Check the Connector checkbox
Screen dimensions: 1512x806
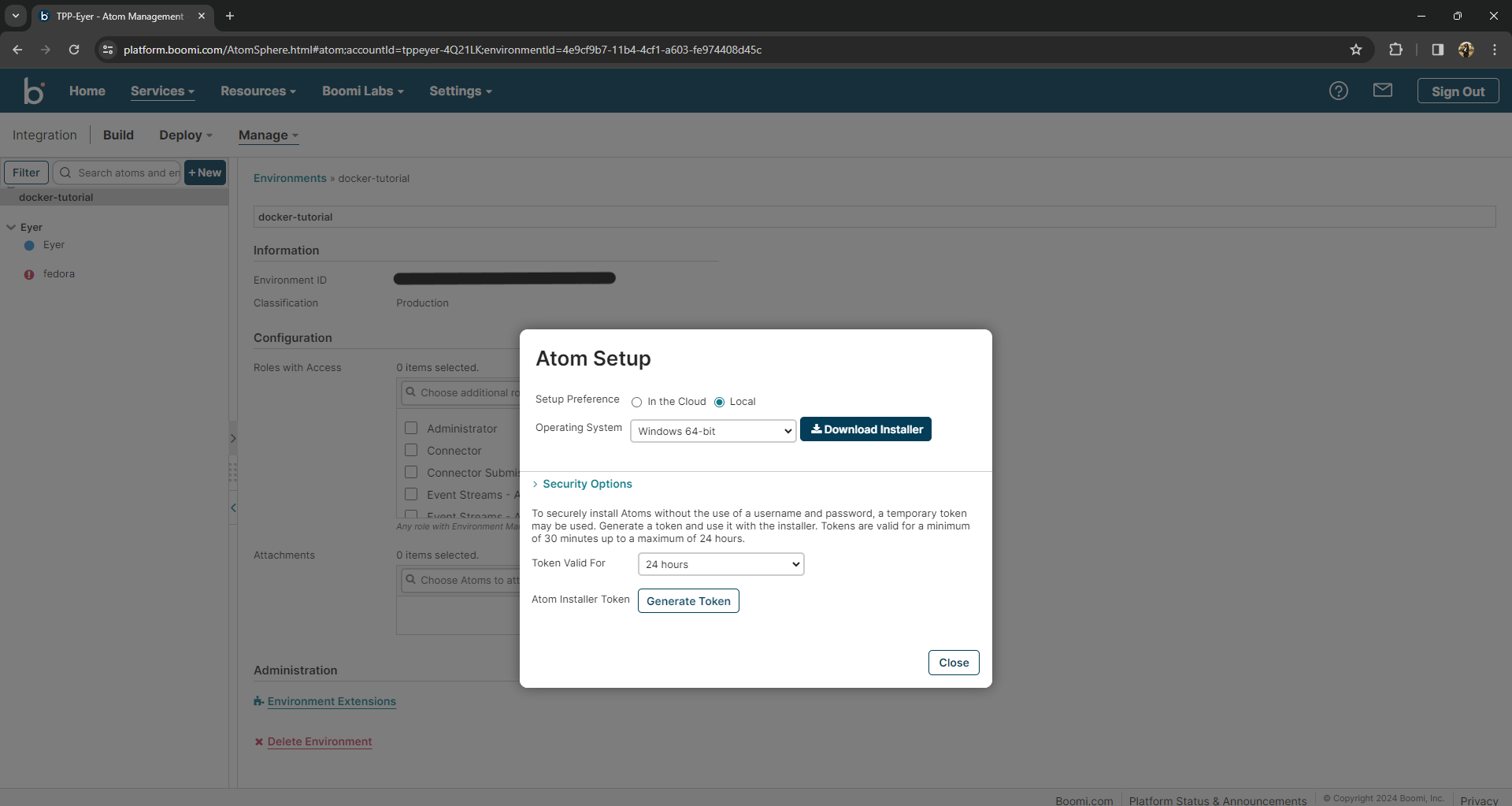(410, 450)
